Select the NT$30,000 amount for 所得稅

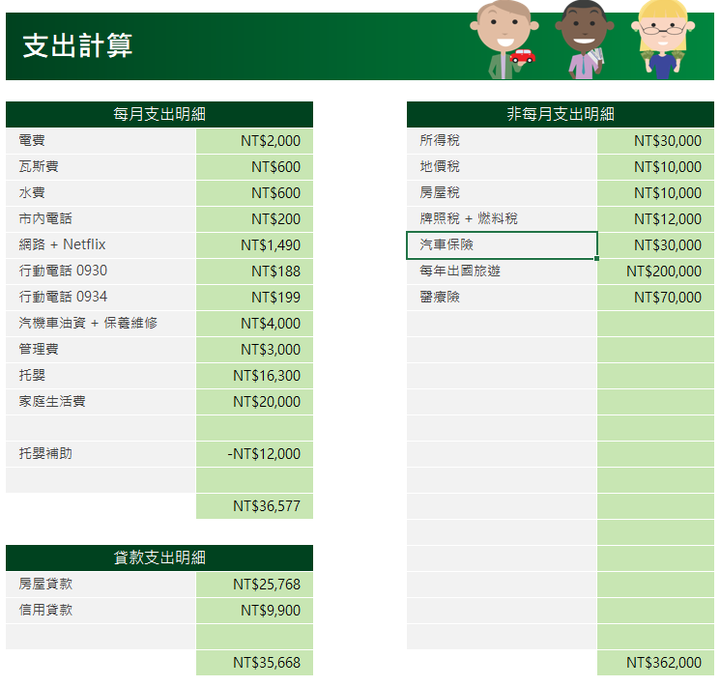656,141
